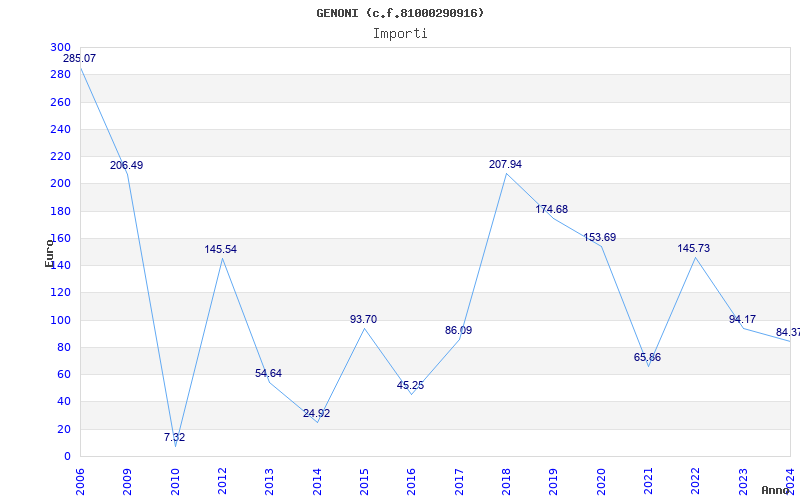Click the 60 y-axis tick label
Screen dimensions: 800x500
(x=64, y=375)
